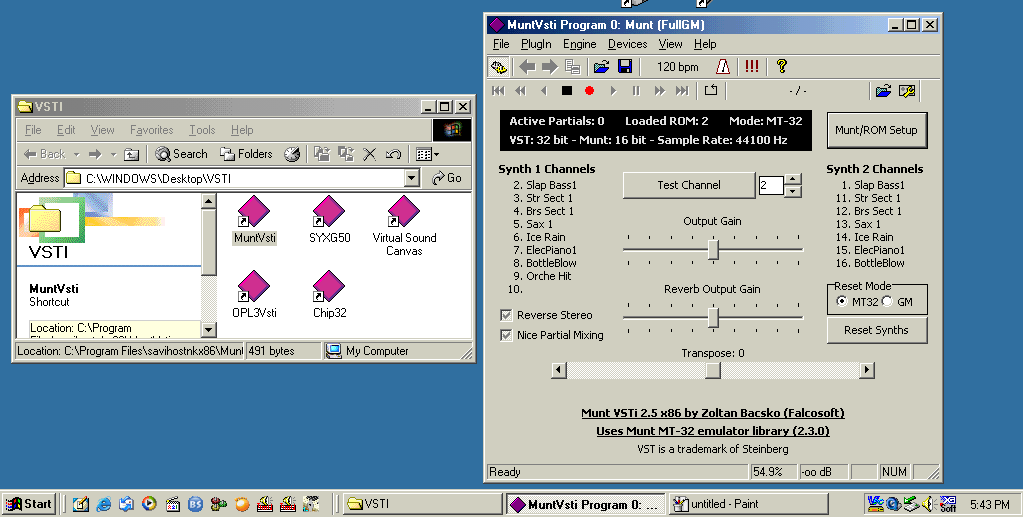
Task: Click the program list icon after the arrows
Action: 573,67
